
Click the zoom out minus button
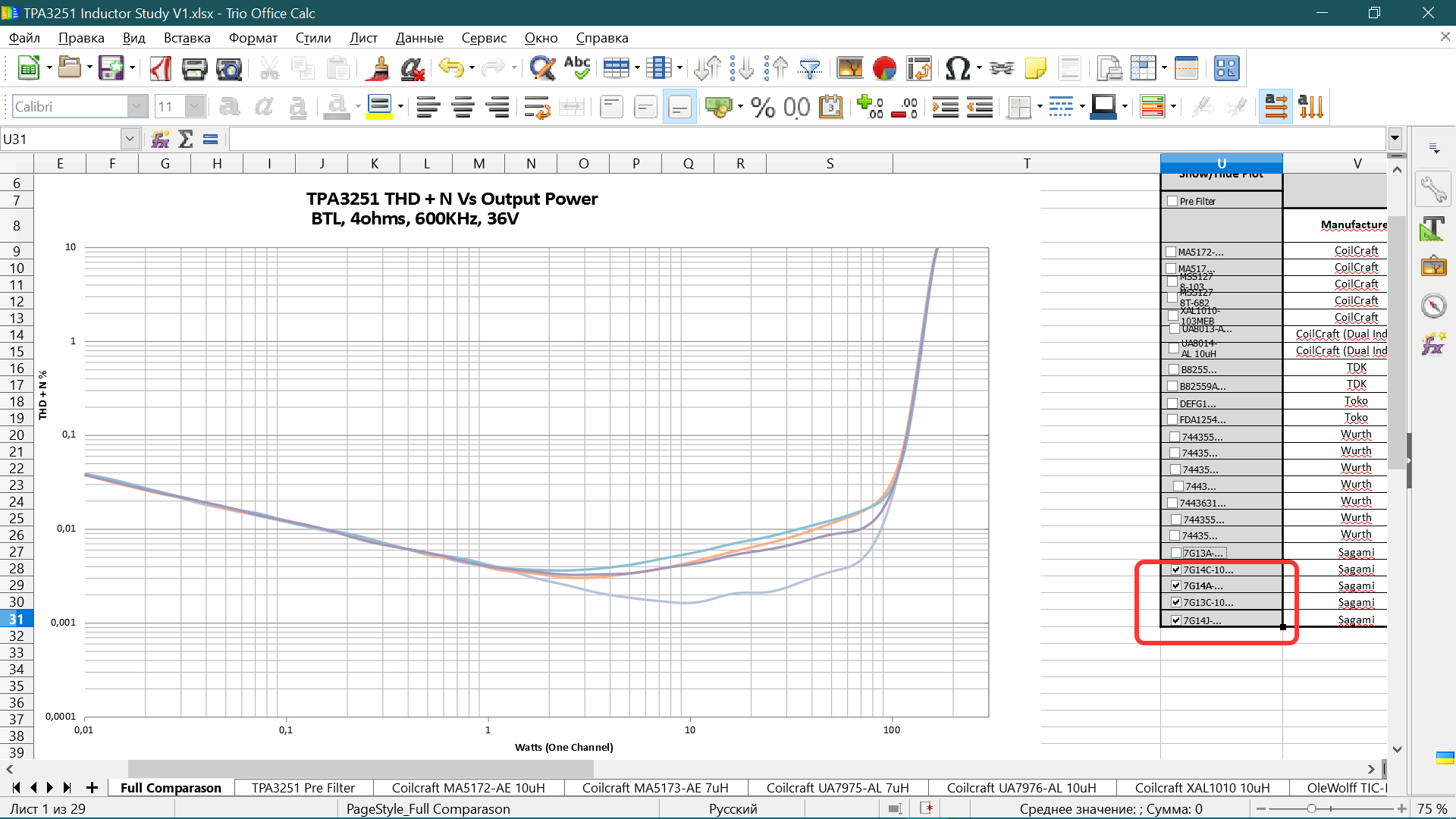pos(1261,809)
